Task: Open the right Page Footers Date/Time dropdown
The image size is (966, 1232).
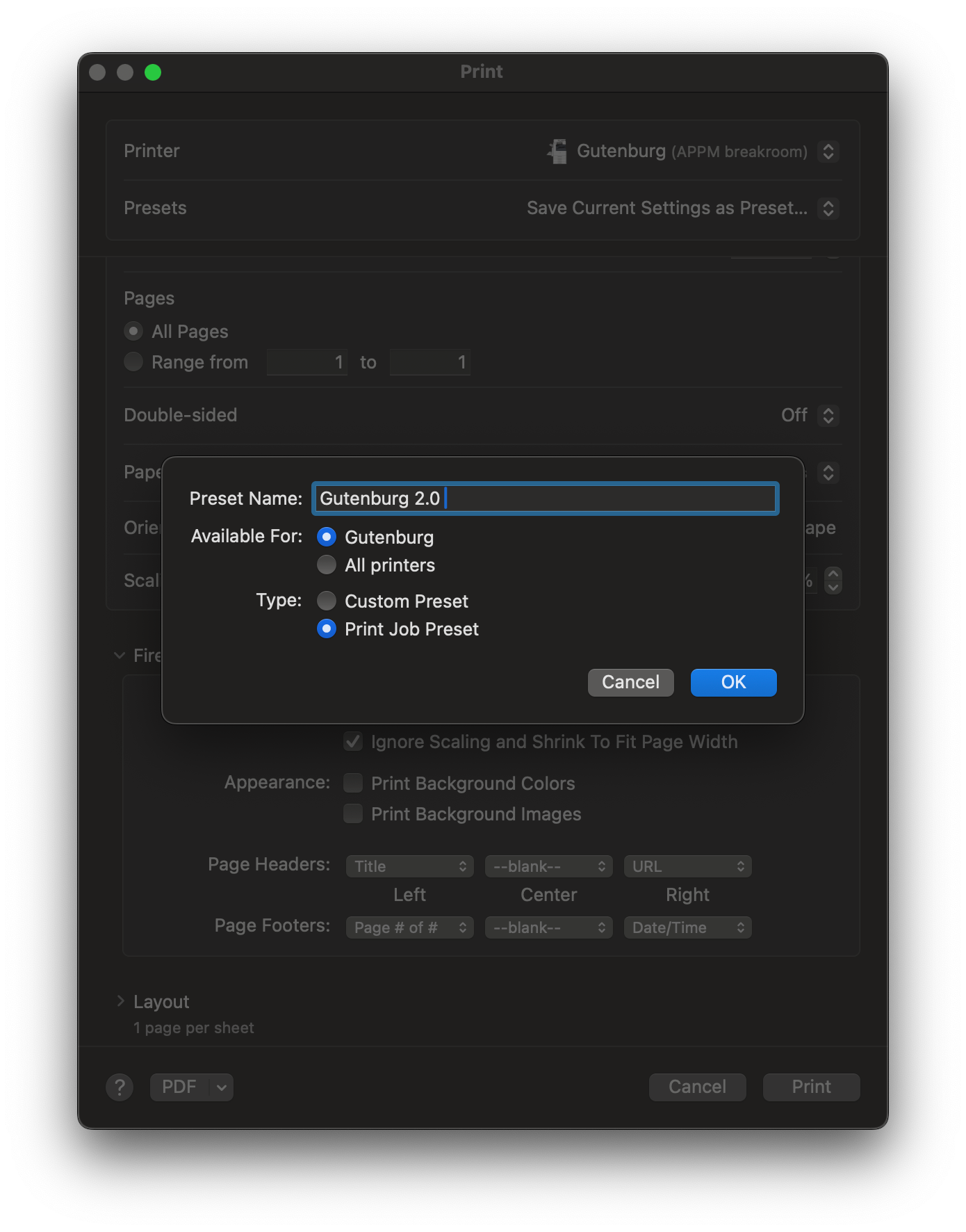Action: (x=687, y=927)
